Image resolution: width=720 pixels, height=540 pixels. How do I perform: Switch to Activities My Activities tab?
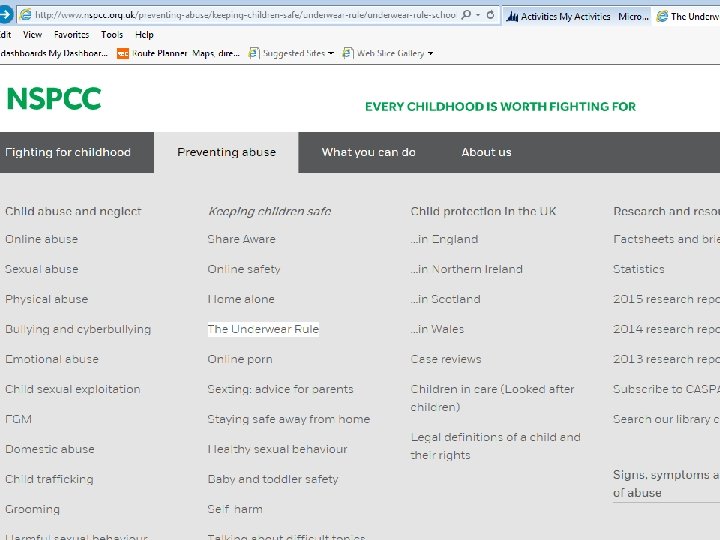coord(577,17)
